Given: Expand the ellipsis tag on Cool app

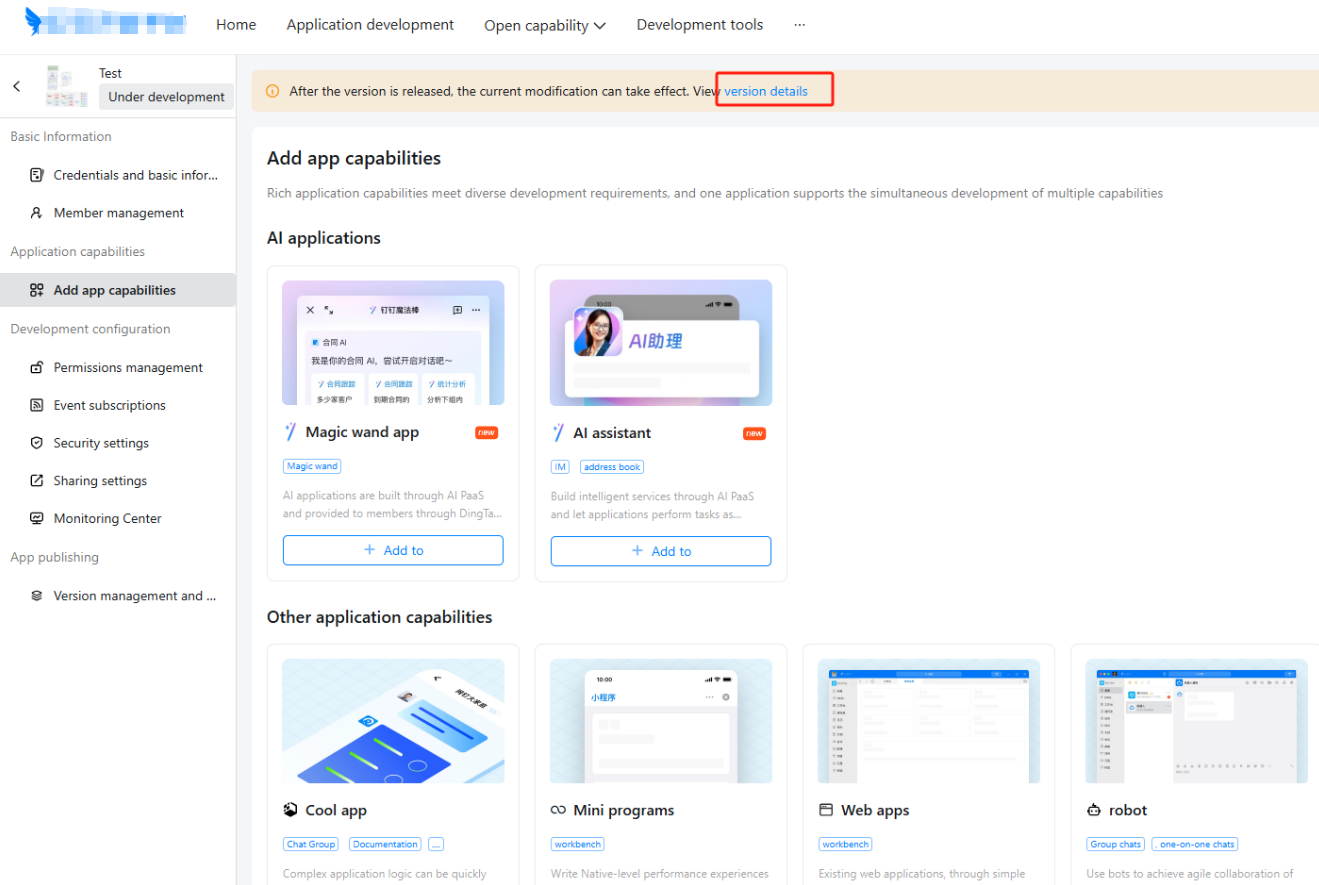Looking at the screenshot, I should click(436, 844).
